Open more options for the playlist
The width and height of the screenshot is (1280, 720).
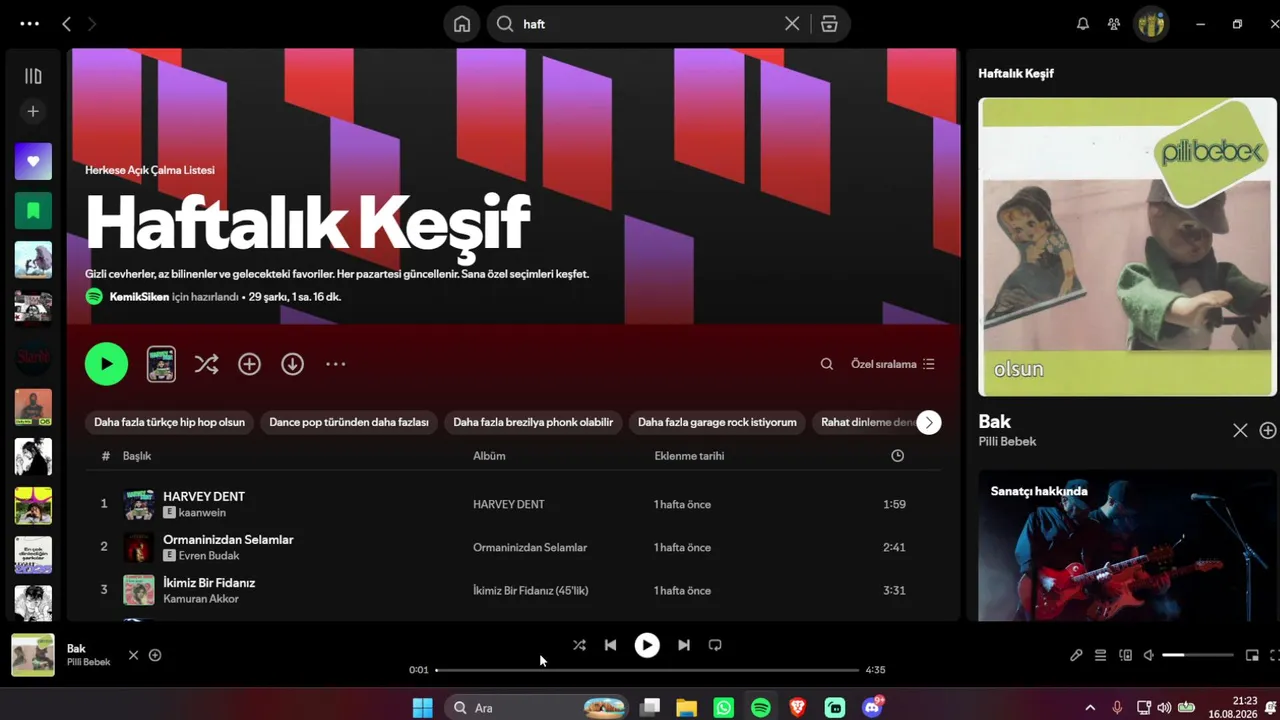pyautogui.click(x=336, y=364)
